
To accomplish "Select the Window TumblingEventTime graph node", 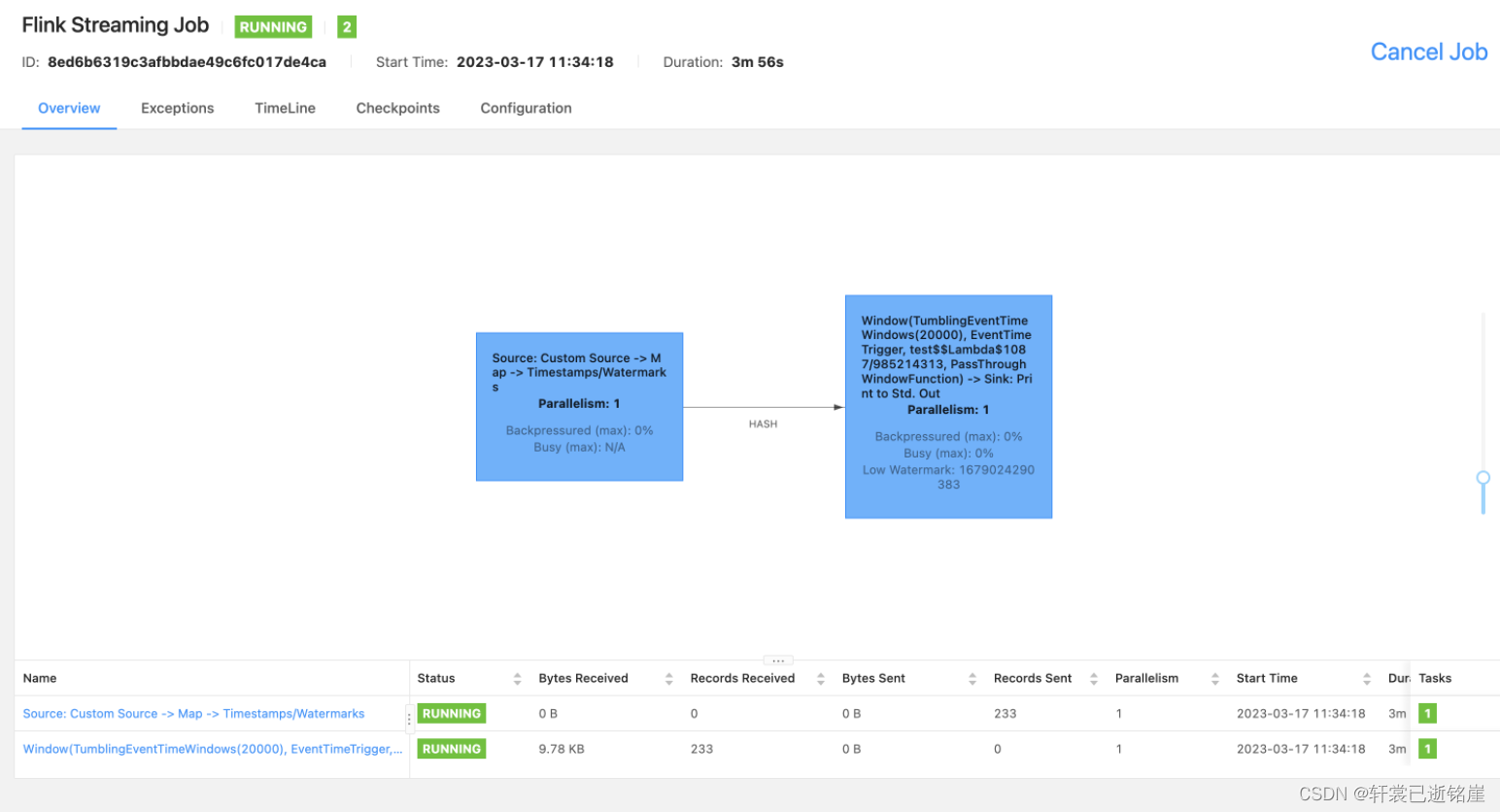I will [948, 407].
